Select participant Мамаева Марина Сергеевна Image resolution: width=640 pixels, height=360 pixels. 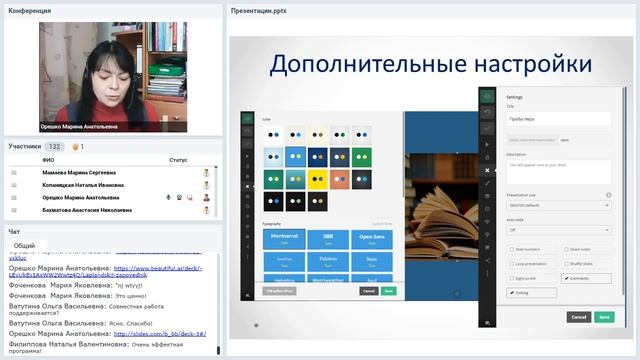point(79,173)
